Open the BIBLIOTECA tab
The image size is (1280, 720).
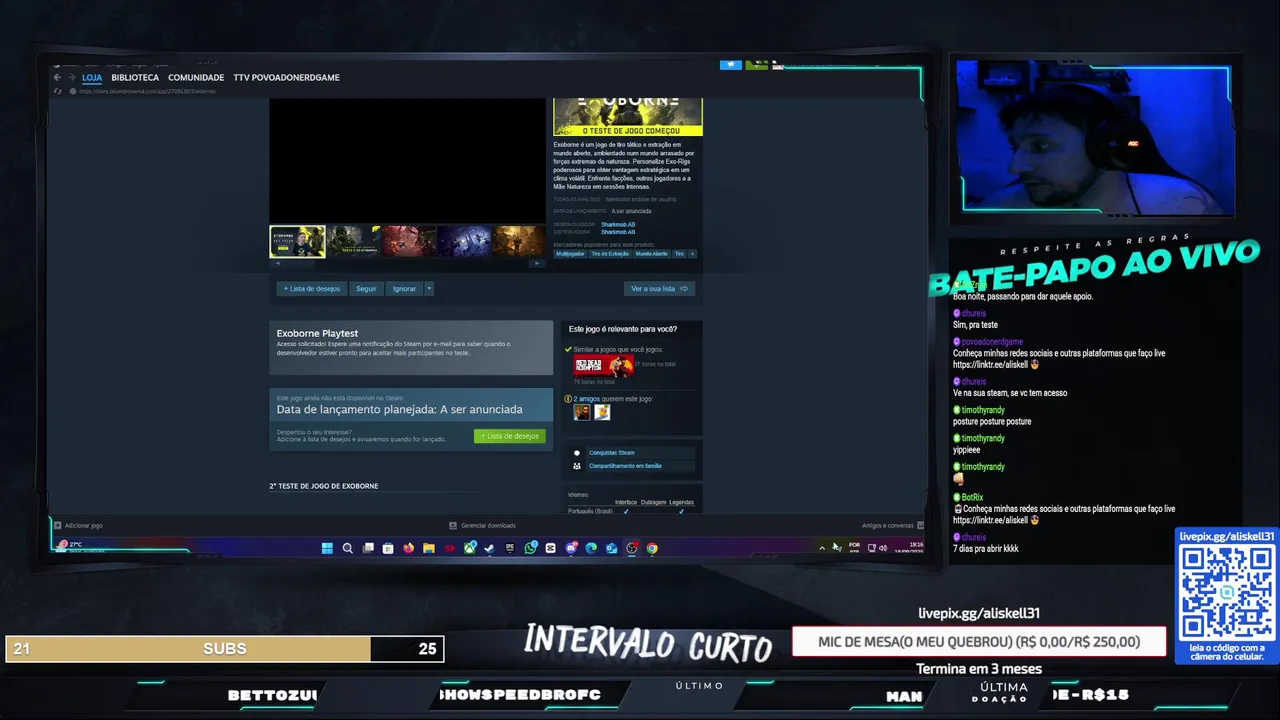(135, 77)
